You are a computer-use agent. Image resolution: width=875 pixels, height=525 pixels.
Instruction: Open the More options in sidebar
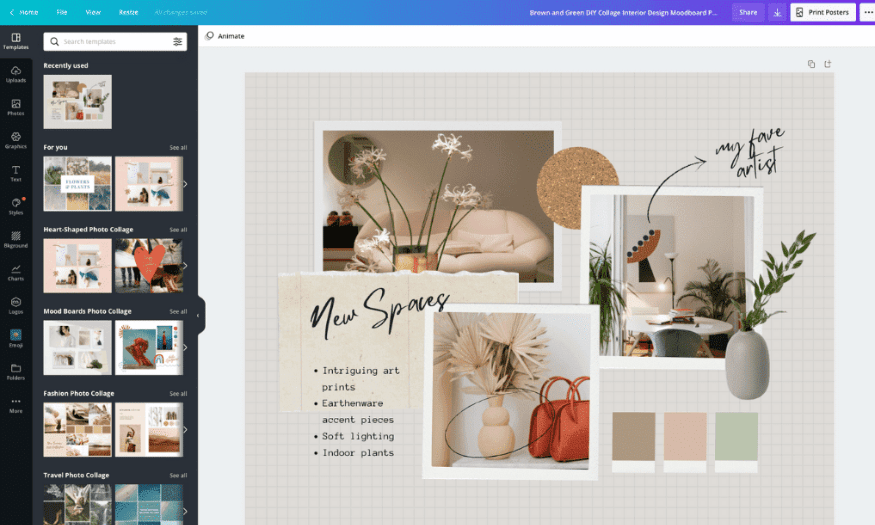(16, 405)
